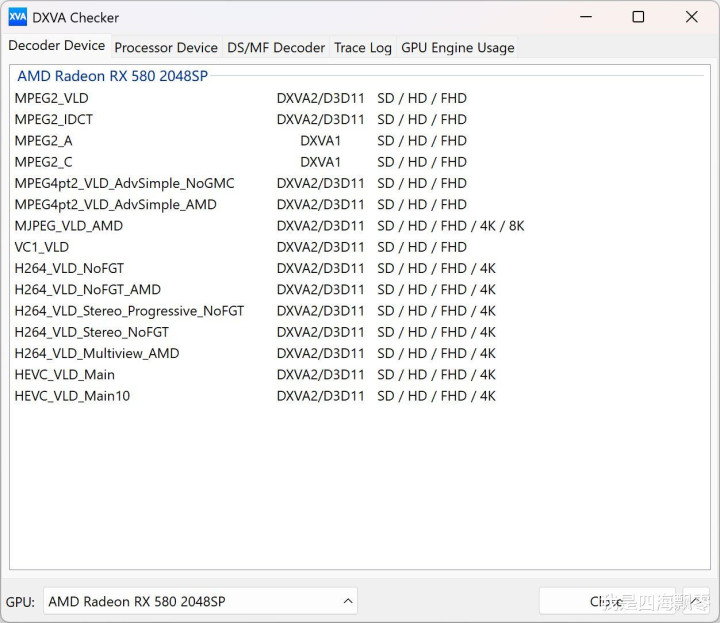Click the Close button at bottom
This screenshot has width=720, height=623.
coord(607,601)
